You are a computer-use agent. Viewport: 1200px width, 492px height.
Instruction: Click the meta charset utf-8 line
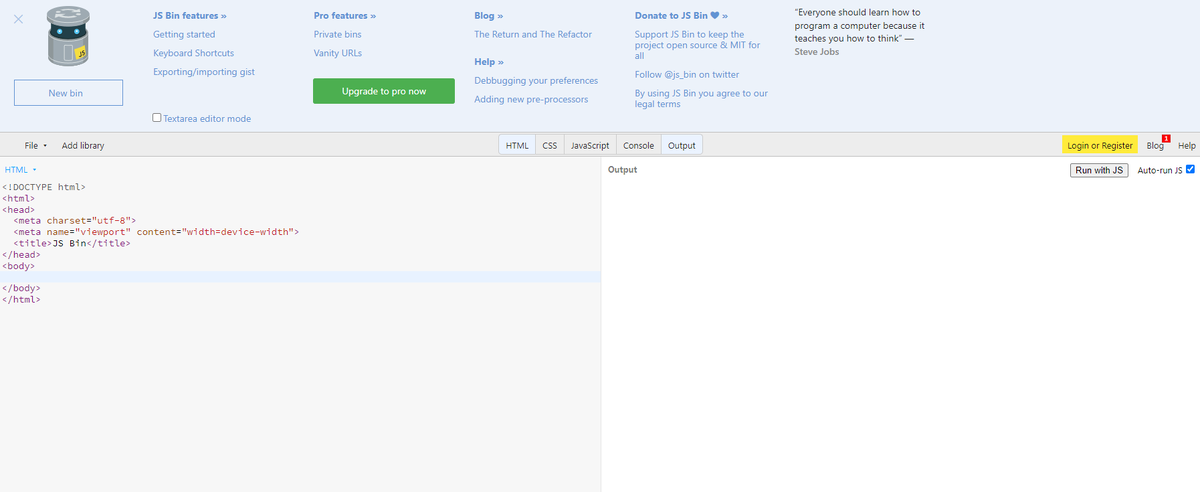pyautogui.click(x=75, y=220)
